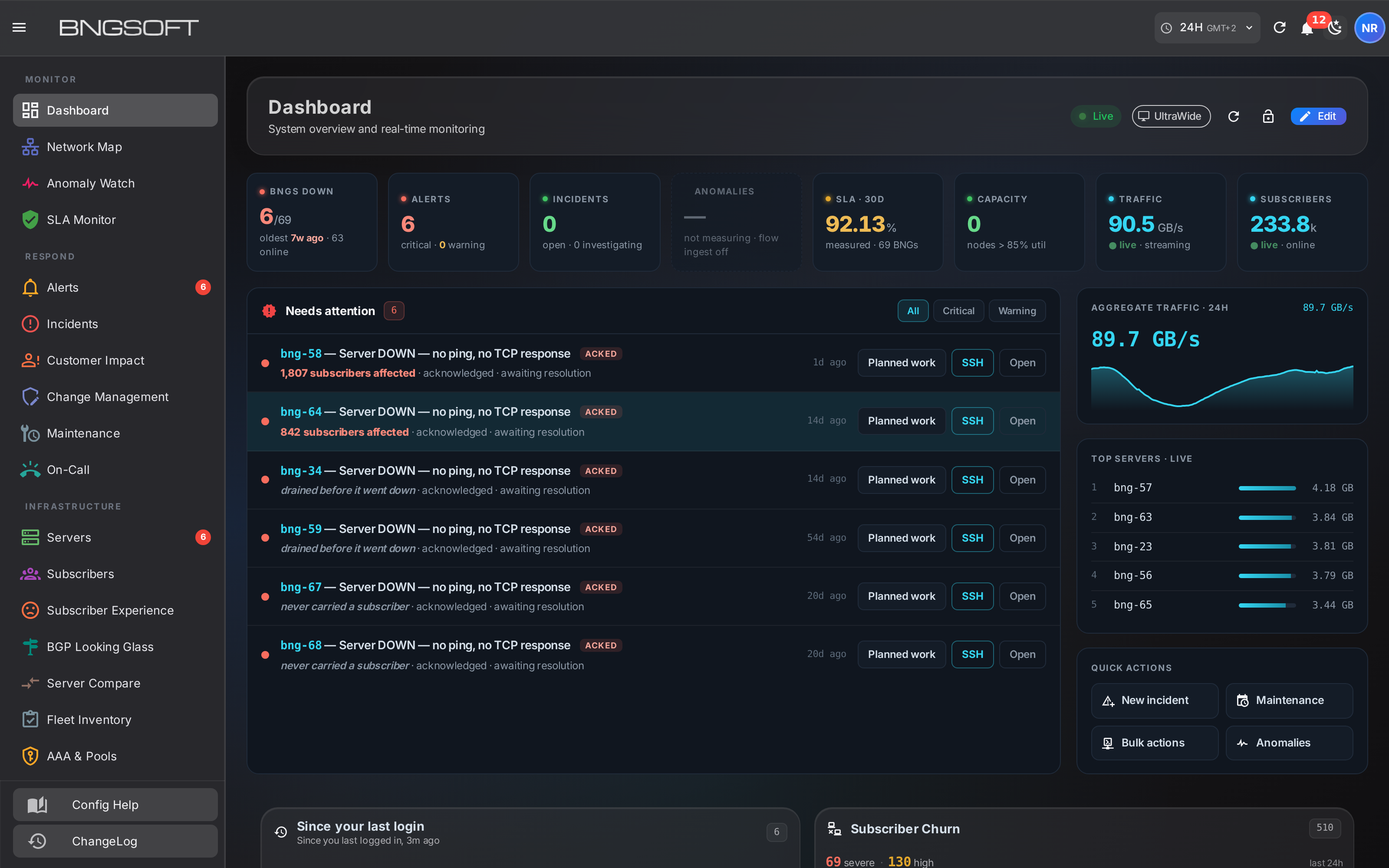Viewport: 1389px width, 868px height.
Task: Click the notifications bell icon
Action: [1307, 28]
